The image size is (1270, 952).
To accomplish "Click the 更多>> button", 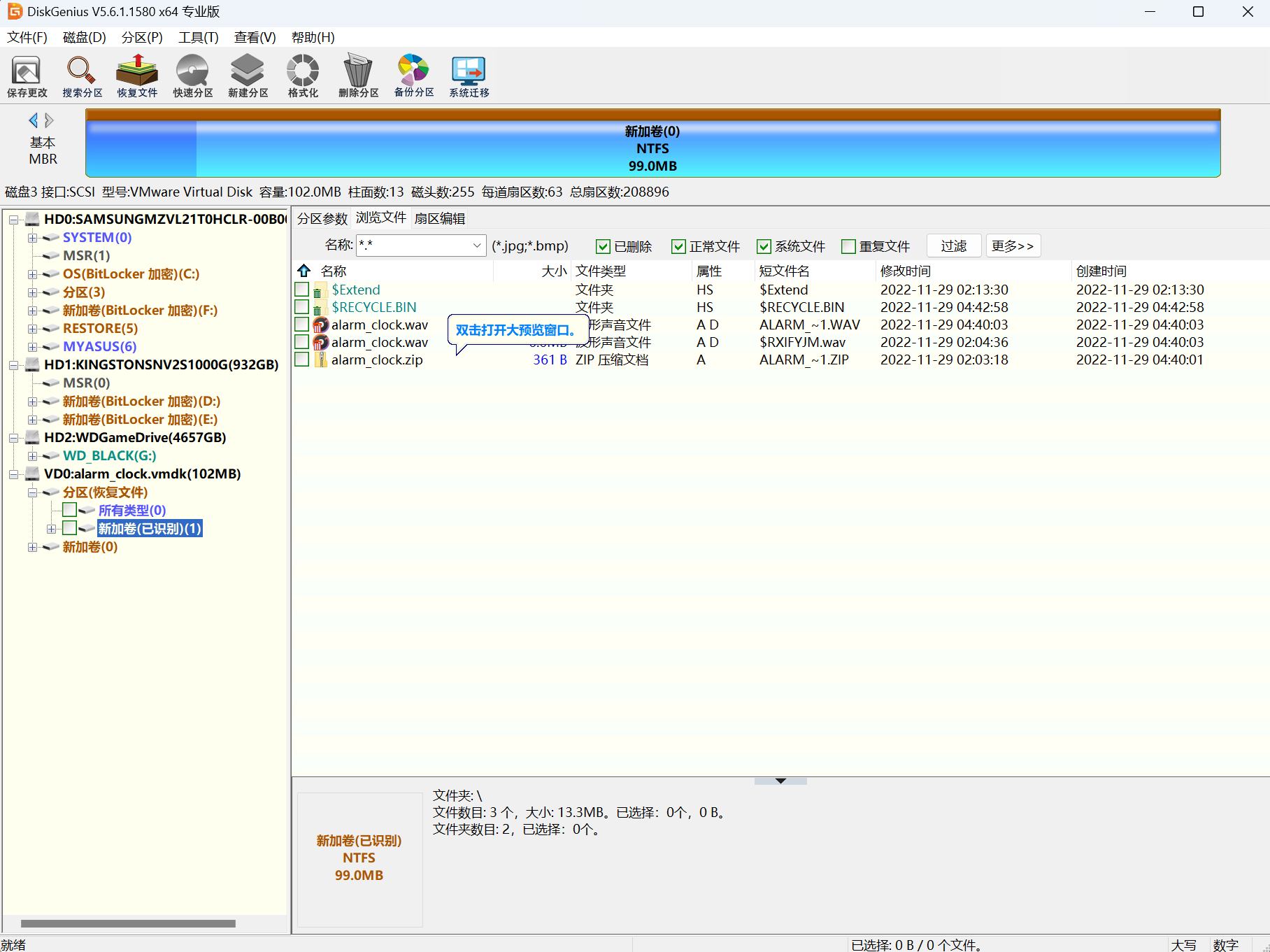I will [1013, 246].
